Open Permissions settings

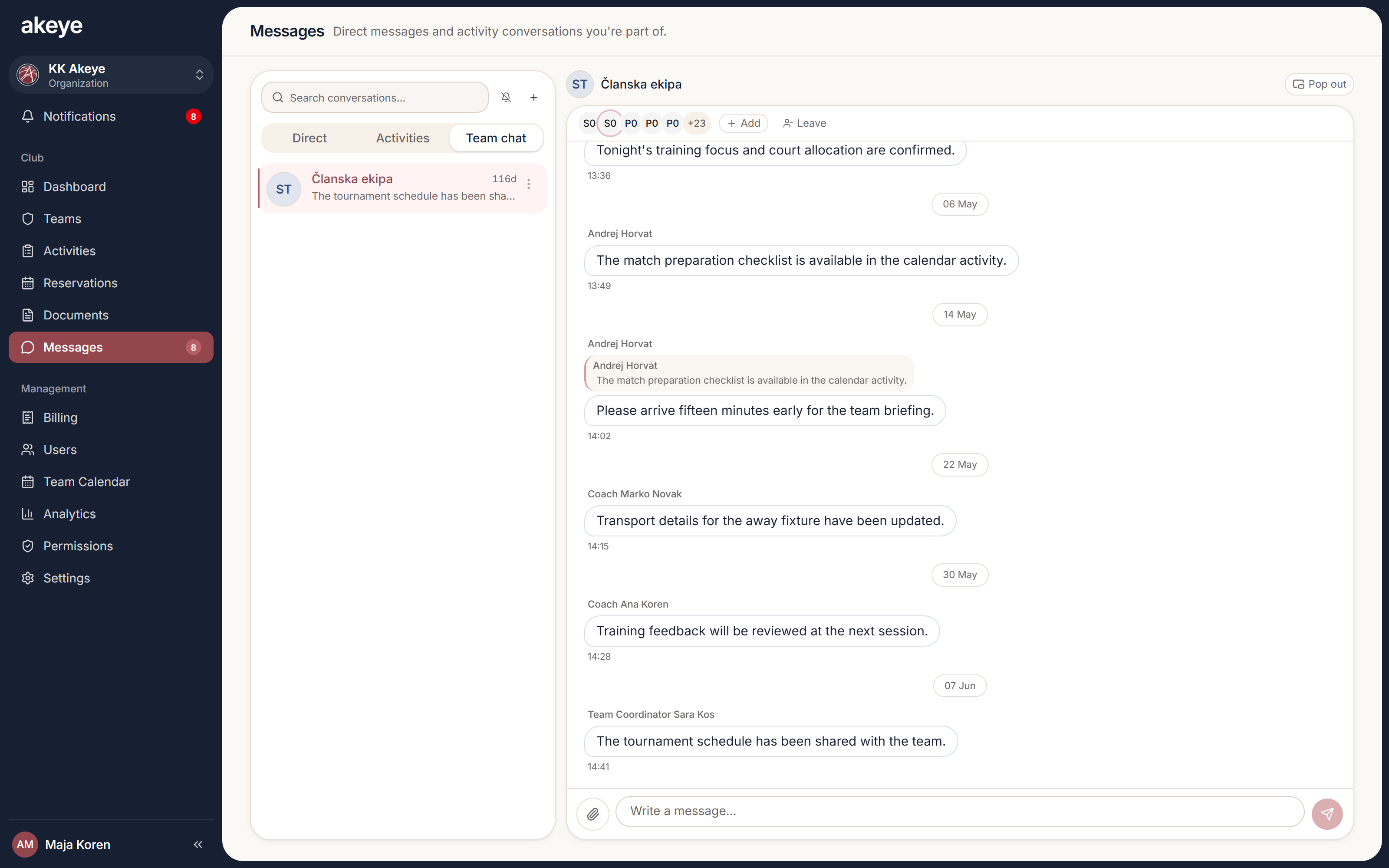coord(111,546)
